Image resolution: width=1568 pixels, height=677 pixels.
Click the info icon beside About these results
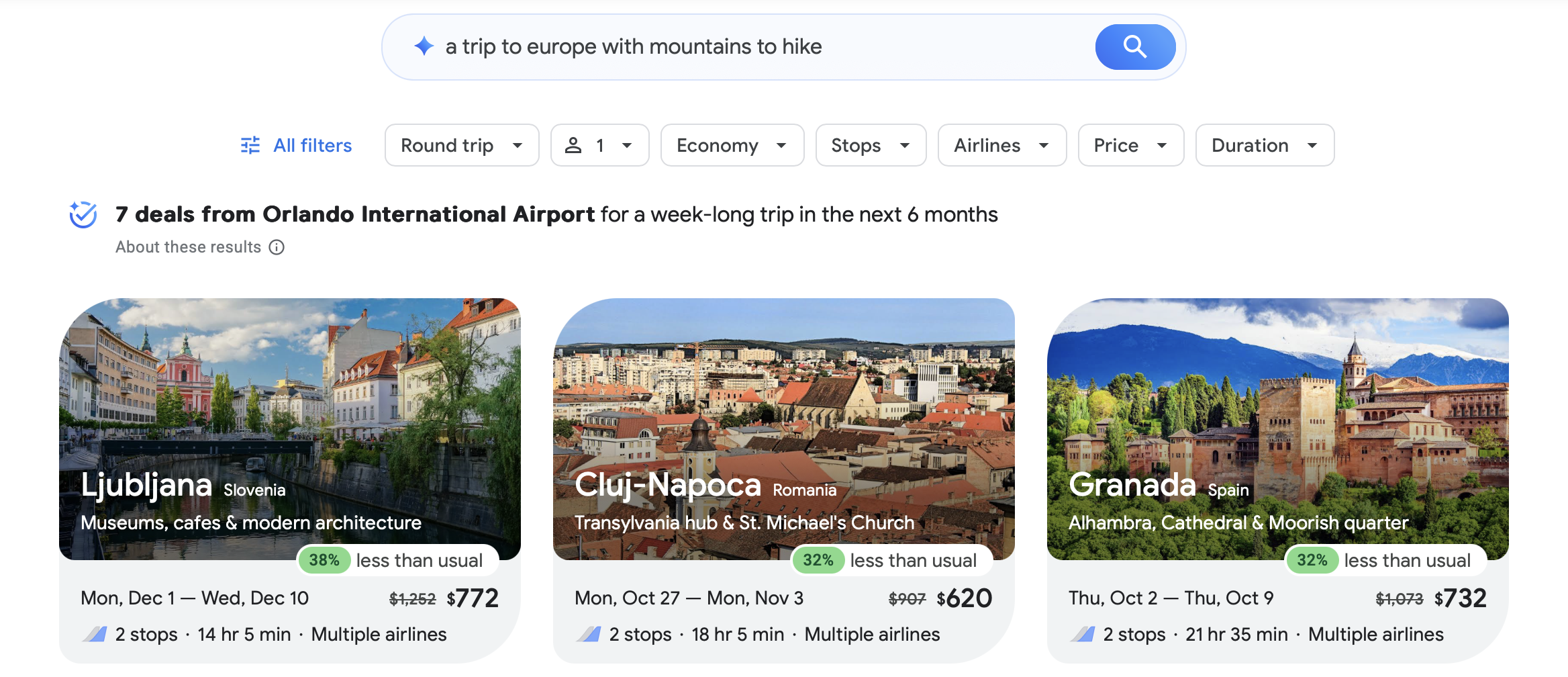[x=277, y=247]
